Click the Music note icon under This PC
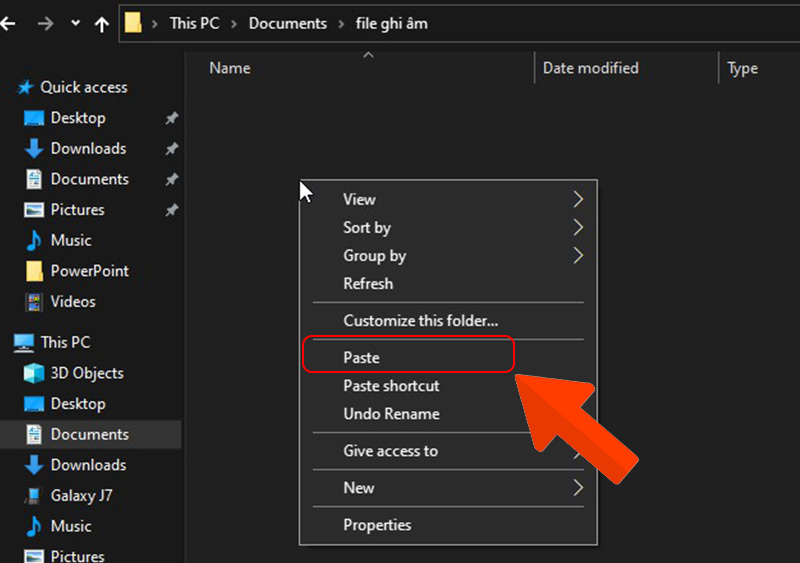The width and height of the screenshot is (800, 563). click(34, 526)
